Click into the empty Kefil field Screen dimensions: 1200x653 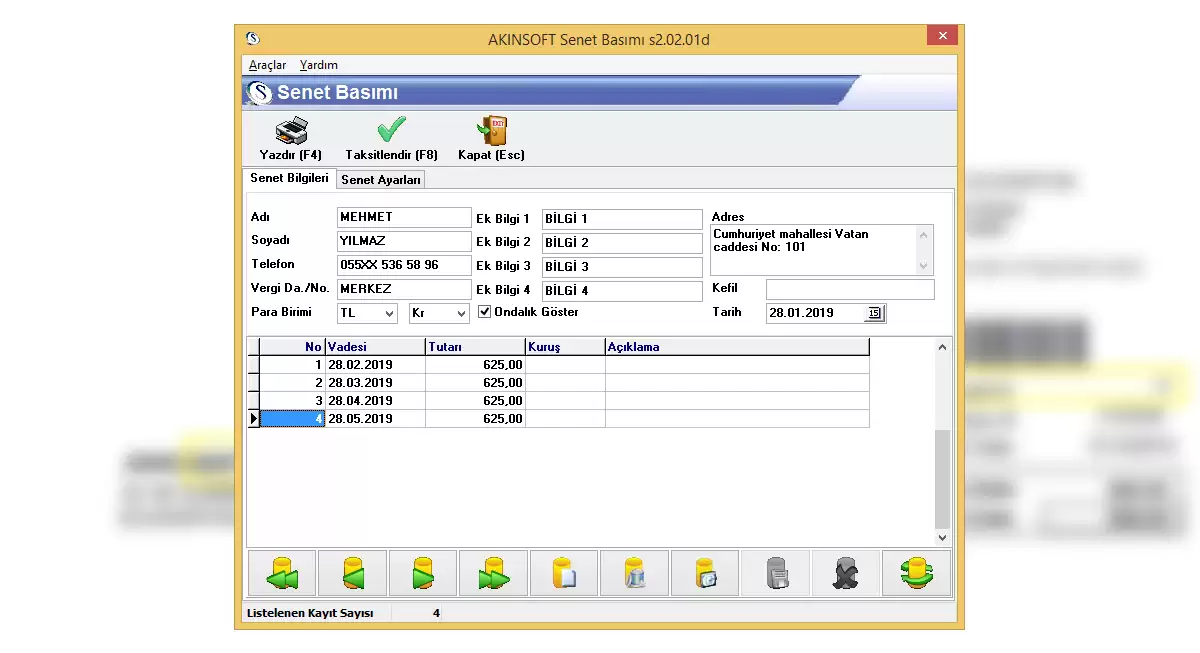(x=849, y=290)
